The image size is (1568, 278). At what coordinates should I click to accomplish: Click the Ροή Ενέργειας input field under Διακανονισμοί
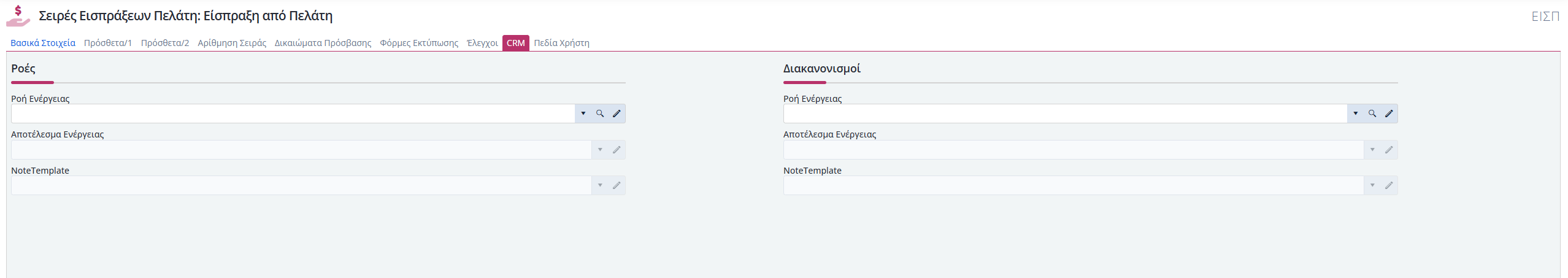coord(1065,114)
